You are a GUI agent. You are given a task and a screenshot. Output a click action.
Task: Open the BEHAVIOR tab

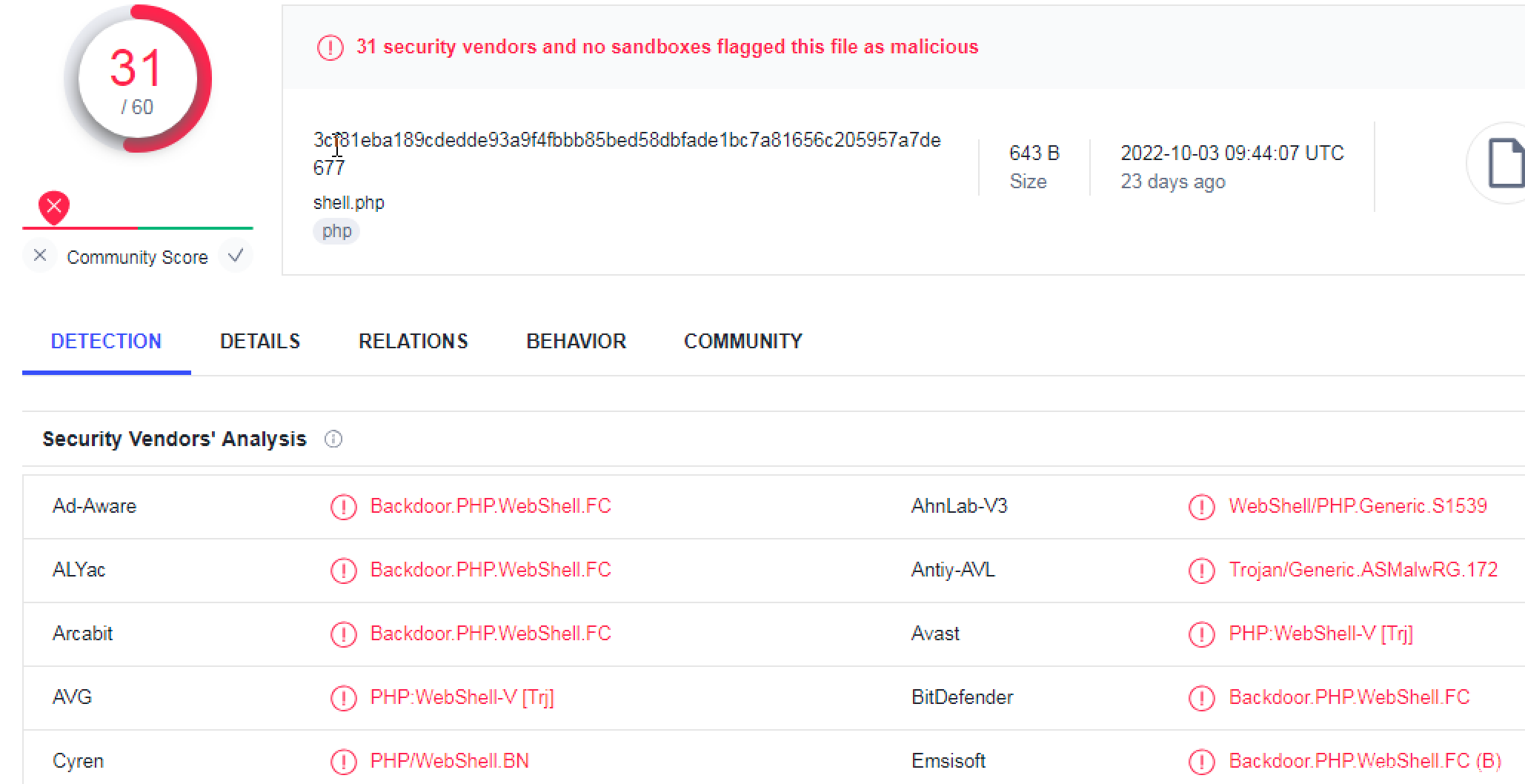[x=576, y=342]
